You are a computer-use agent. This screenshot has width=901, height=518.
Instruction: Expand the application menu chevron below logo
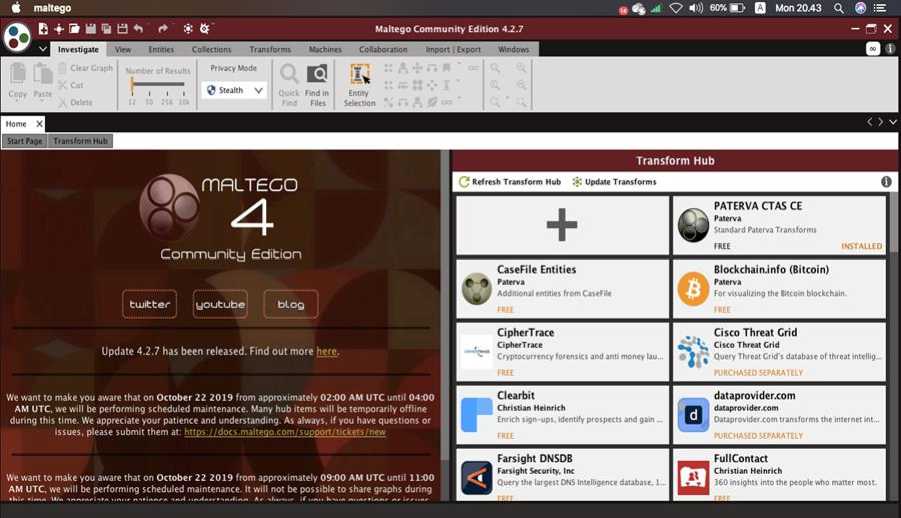43,49
